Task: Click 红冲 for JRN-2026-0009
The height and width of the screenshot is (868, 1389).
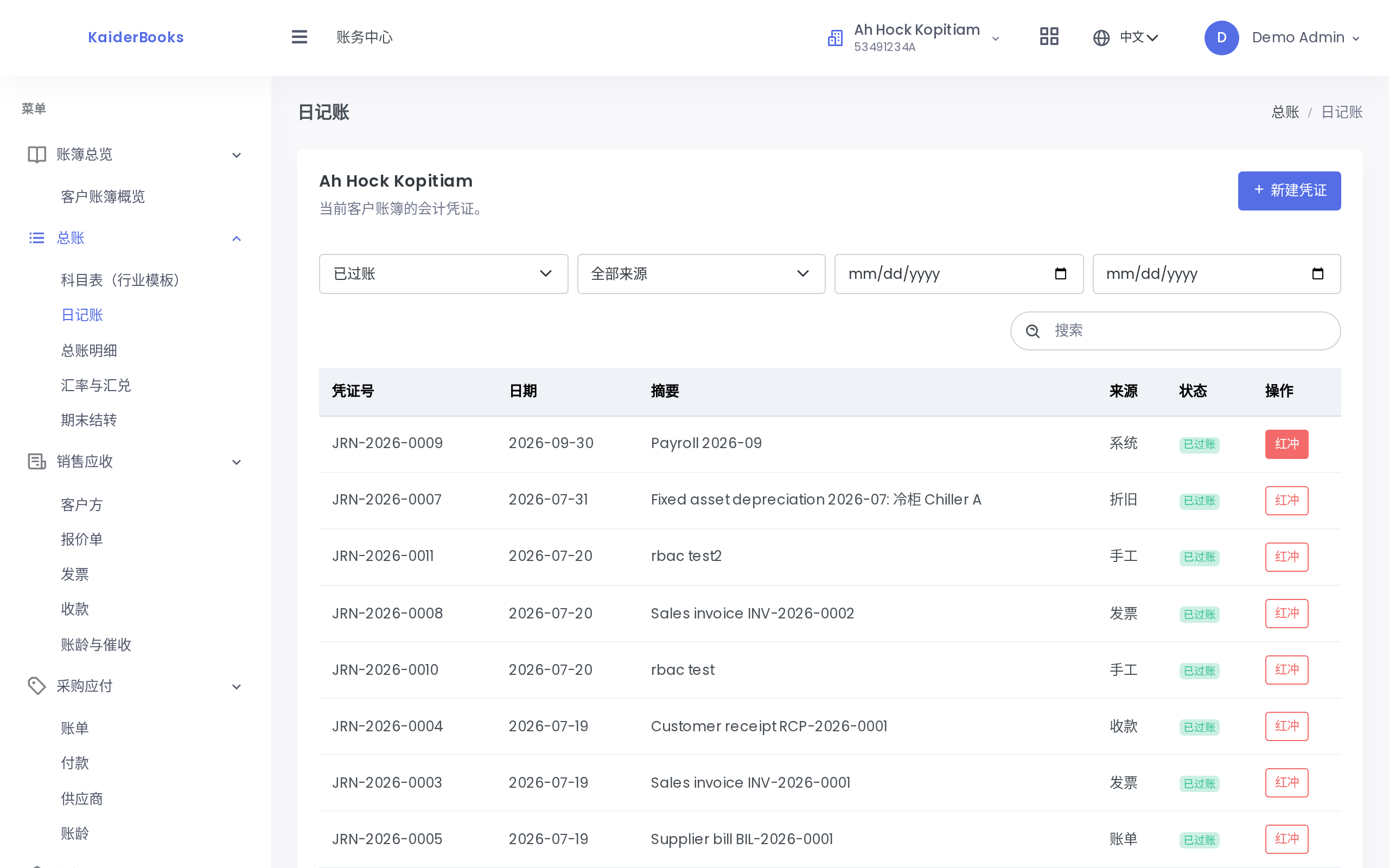Action: (x=1286, y=444)
